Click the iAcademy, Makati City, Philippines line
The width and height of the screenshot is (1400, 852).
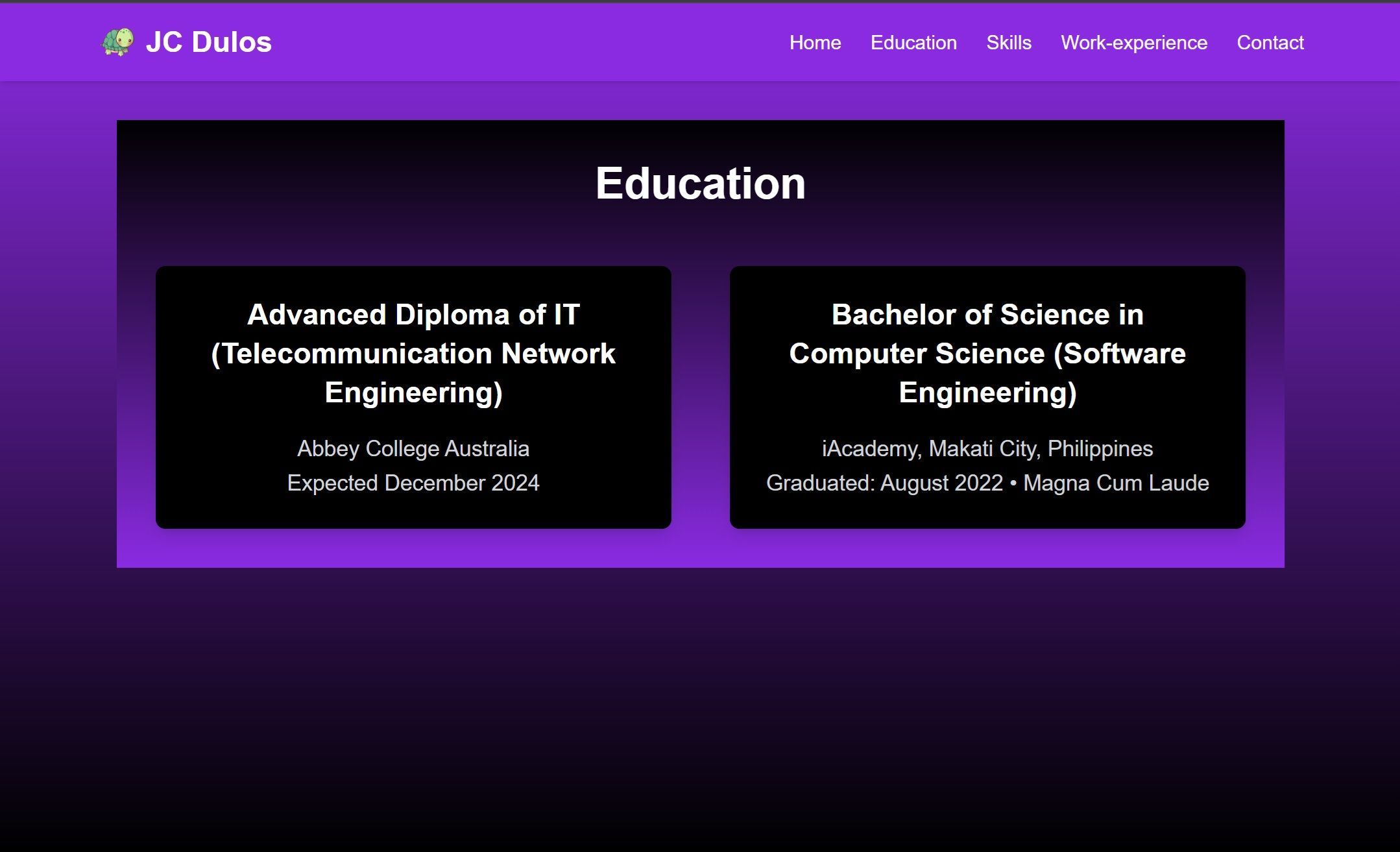pos(987,448)
